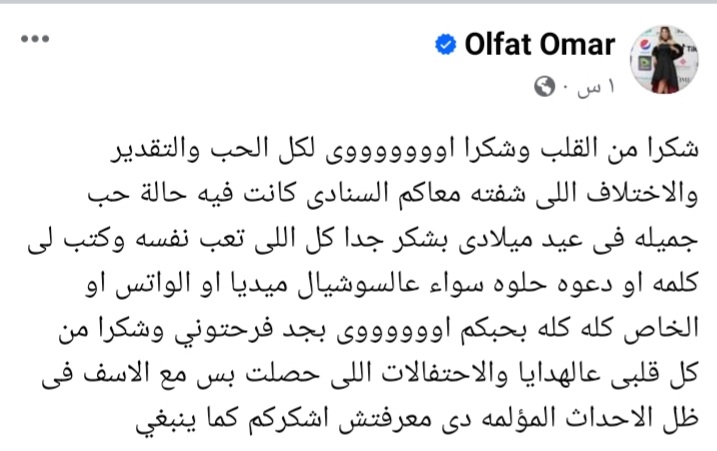This screenshot has width=717, height=451.
Task: Click the last line beginning 'ظل الاحداث'
Action: click(417, 419)
